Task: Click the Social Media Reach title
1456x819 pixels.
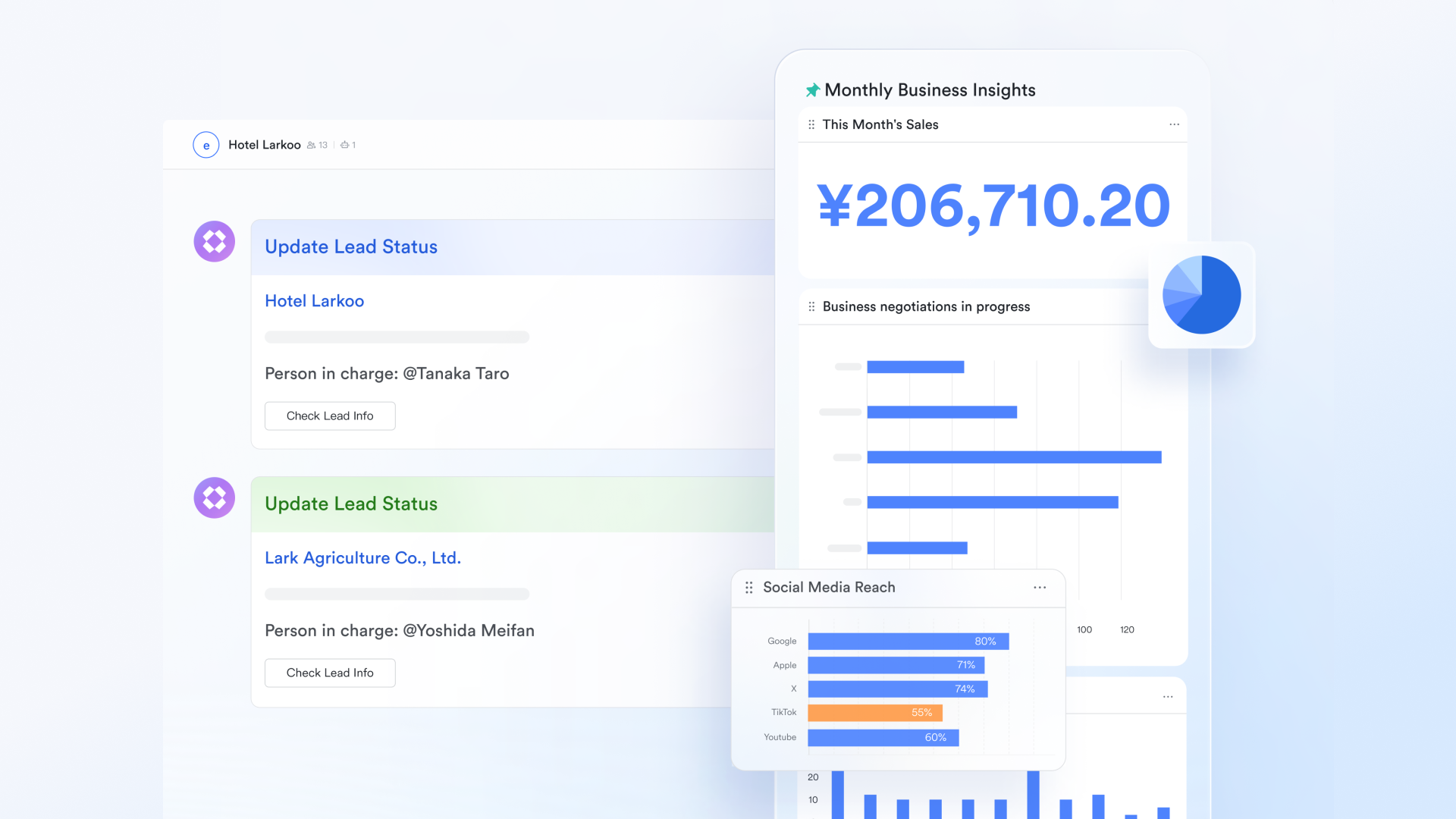Action: (x=829, y=588)
